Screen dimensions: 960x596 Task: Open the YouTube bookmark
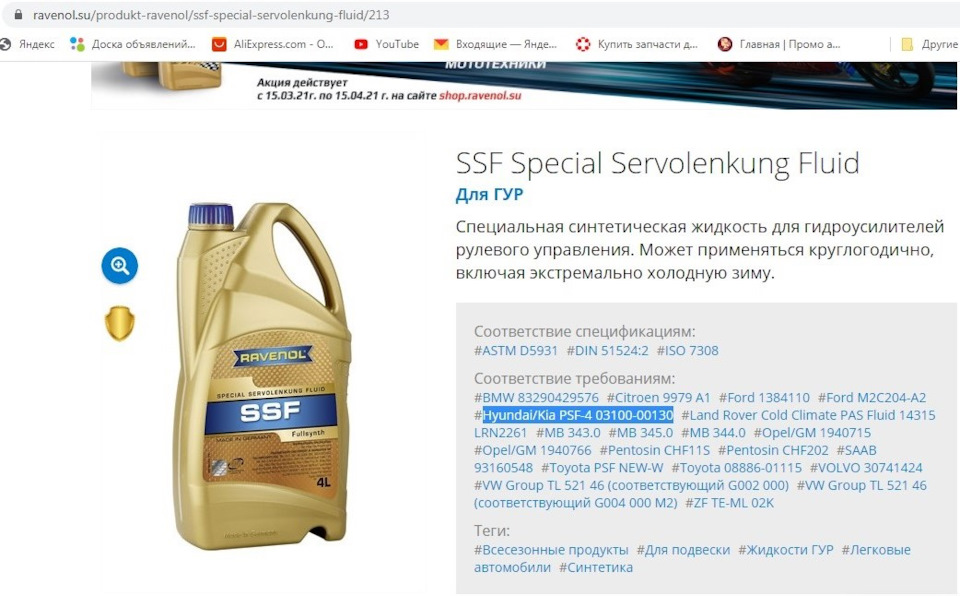[387, 44]
